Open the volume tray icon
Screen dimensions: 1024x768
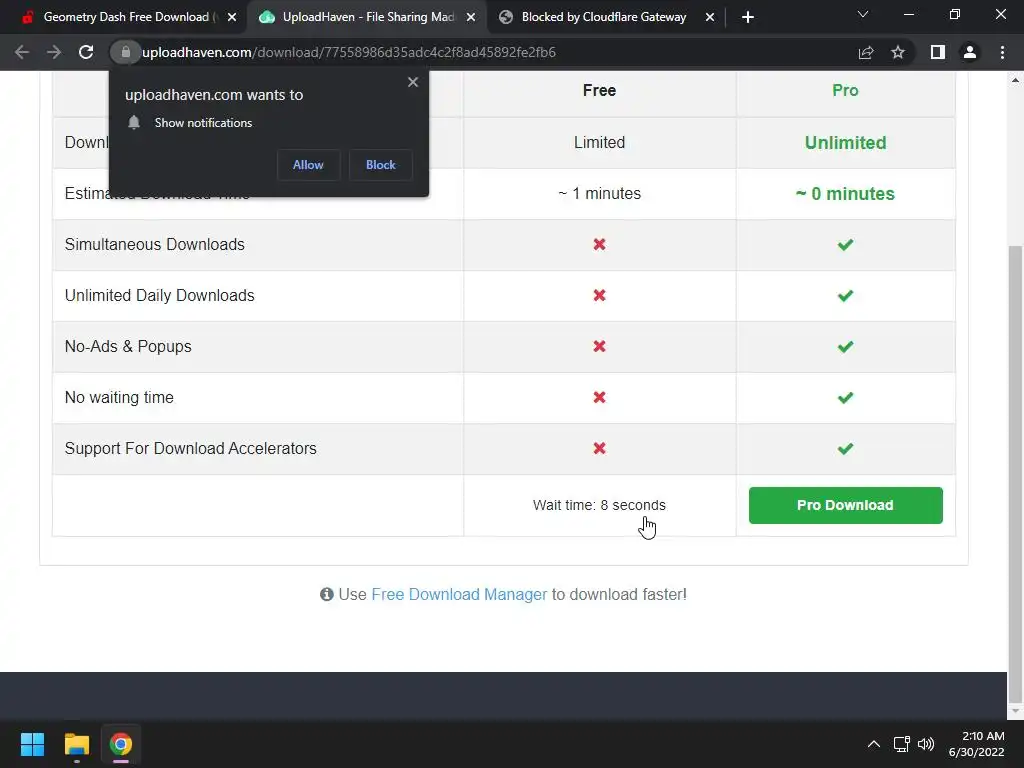tap(925, 744)
